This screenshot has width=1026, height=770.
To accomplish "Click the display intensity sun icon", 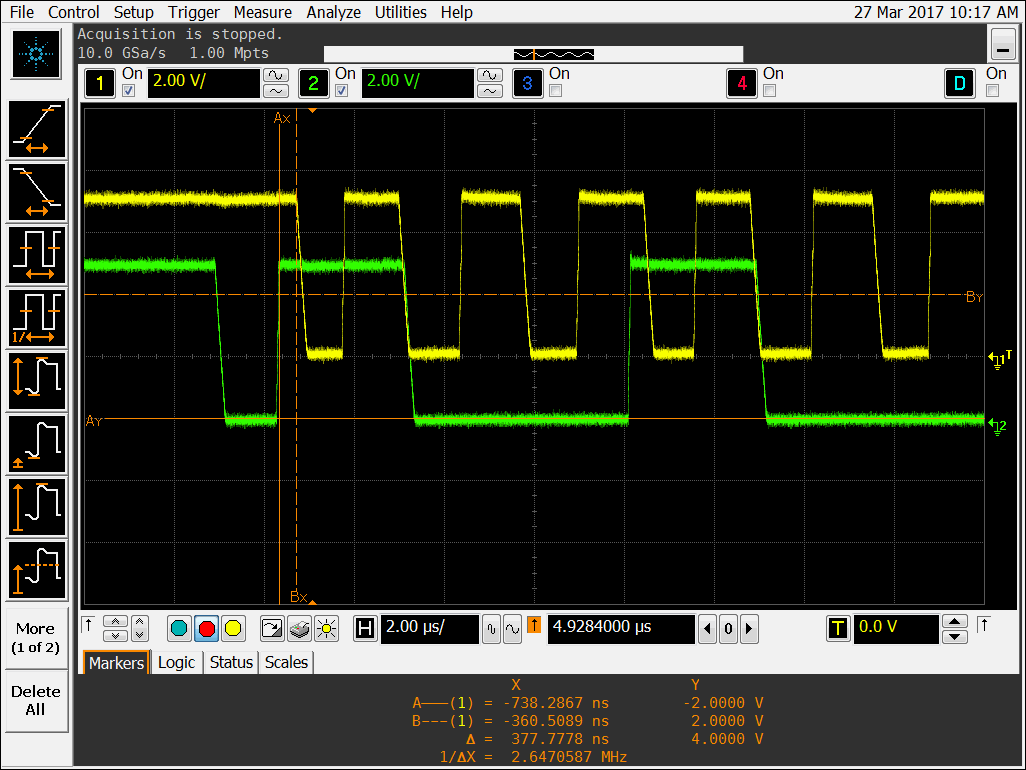I will coord(326,629).
